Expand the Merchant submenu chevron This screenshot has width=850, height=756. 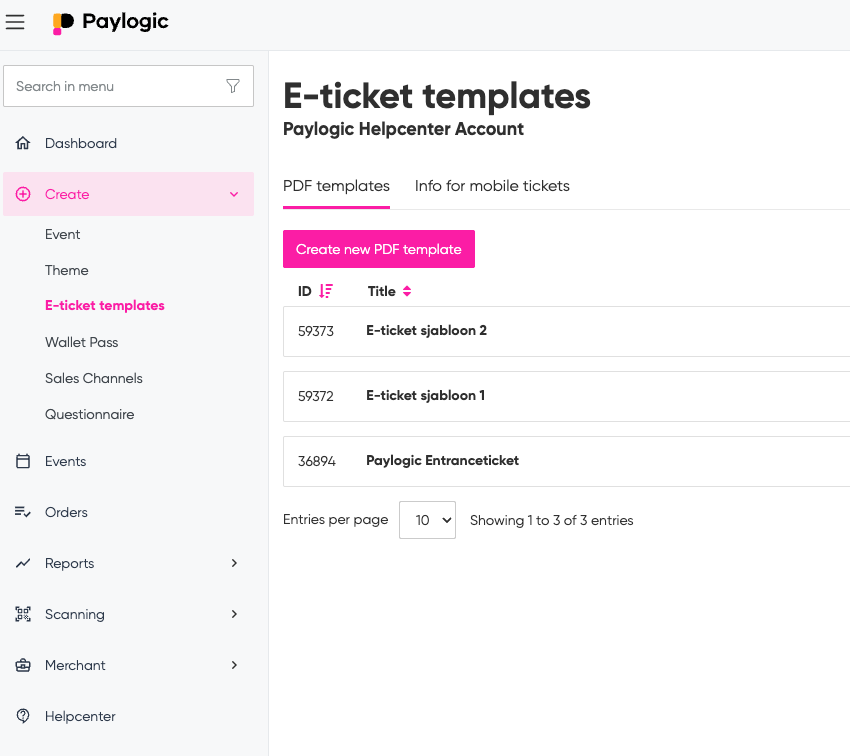point(234,665)
